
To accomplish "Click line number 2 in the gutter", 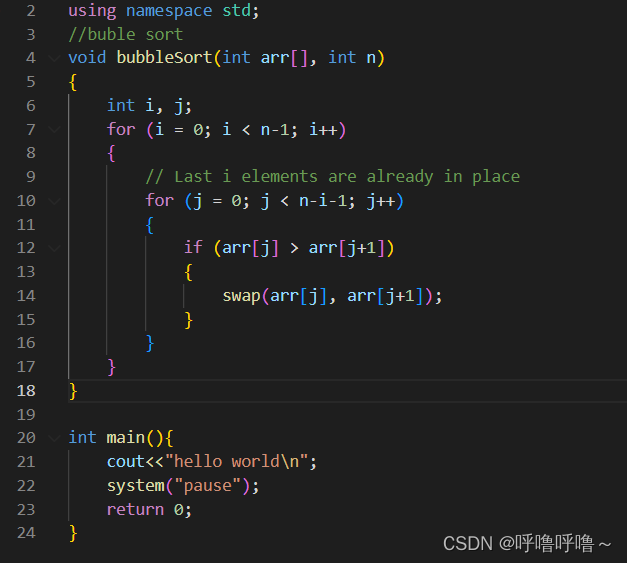I will (31, 11).
